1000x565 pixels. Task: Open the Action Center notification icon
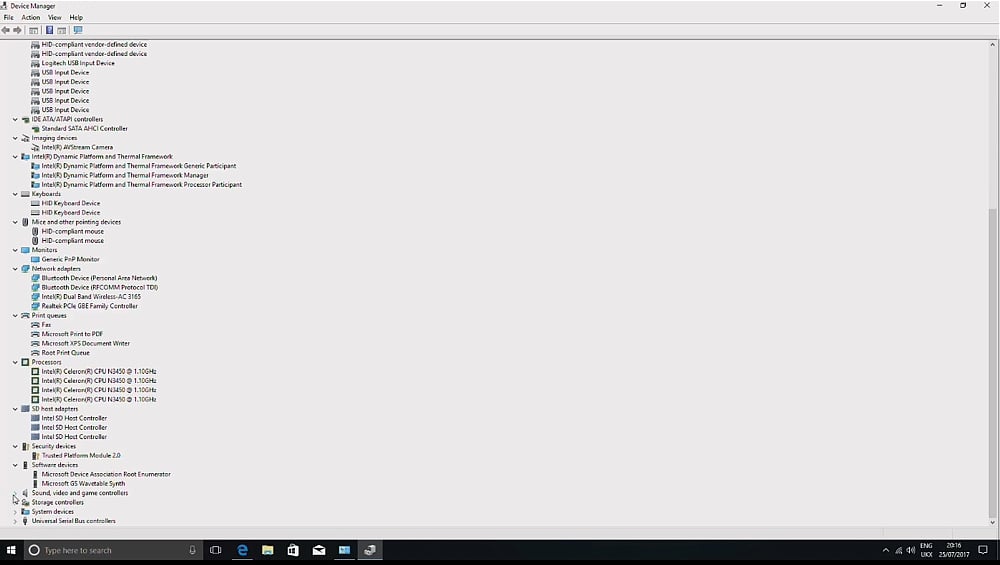pyautogui.click(x=983, y=550)
